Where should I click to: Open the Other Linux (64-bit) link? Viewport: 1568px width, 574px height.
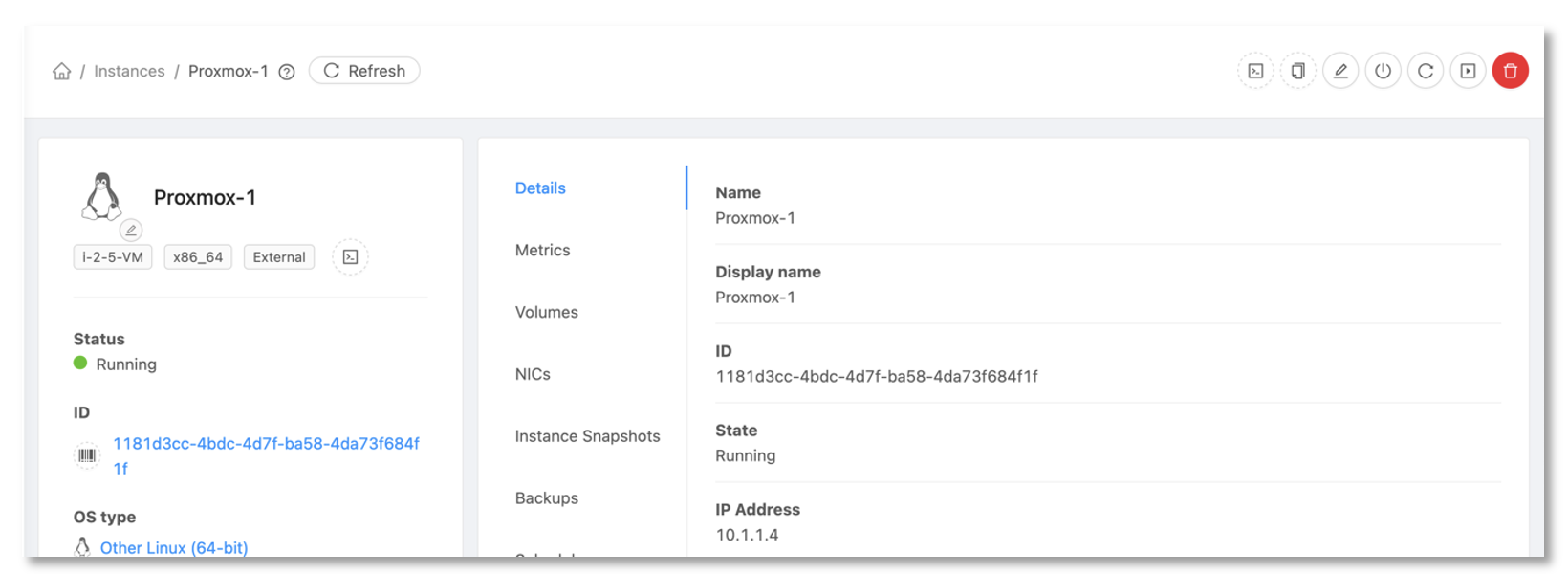pyautogui.click(x=174, y=548)
